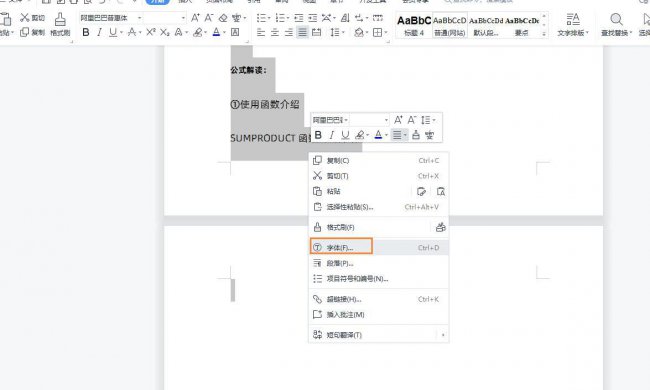Choose 项目符号和编号(N)... menu entry
Screen dimensions: 650x390
[378, 279]
